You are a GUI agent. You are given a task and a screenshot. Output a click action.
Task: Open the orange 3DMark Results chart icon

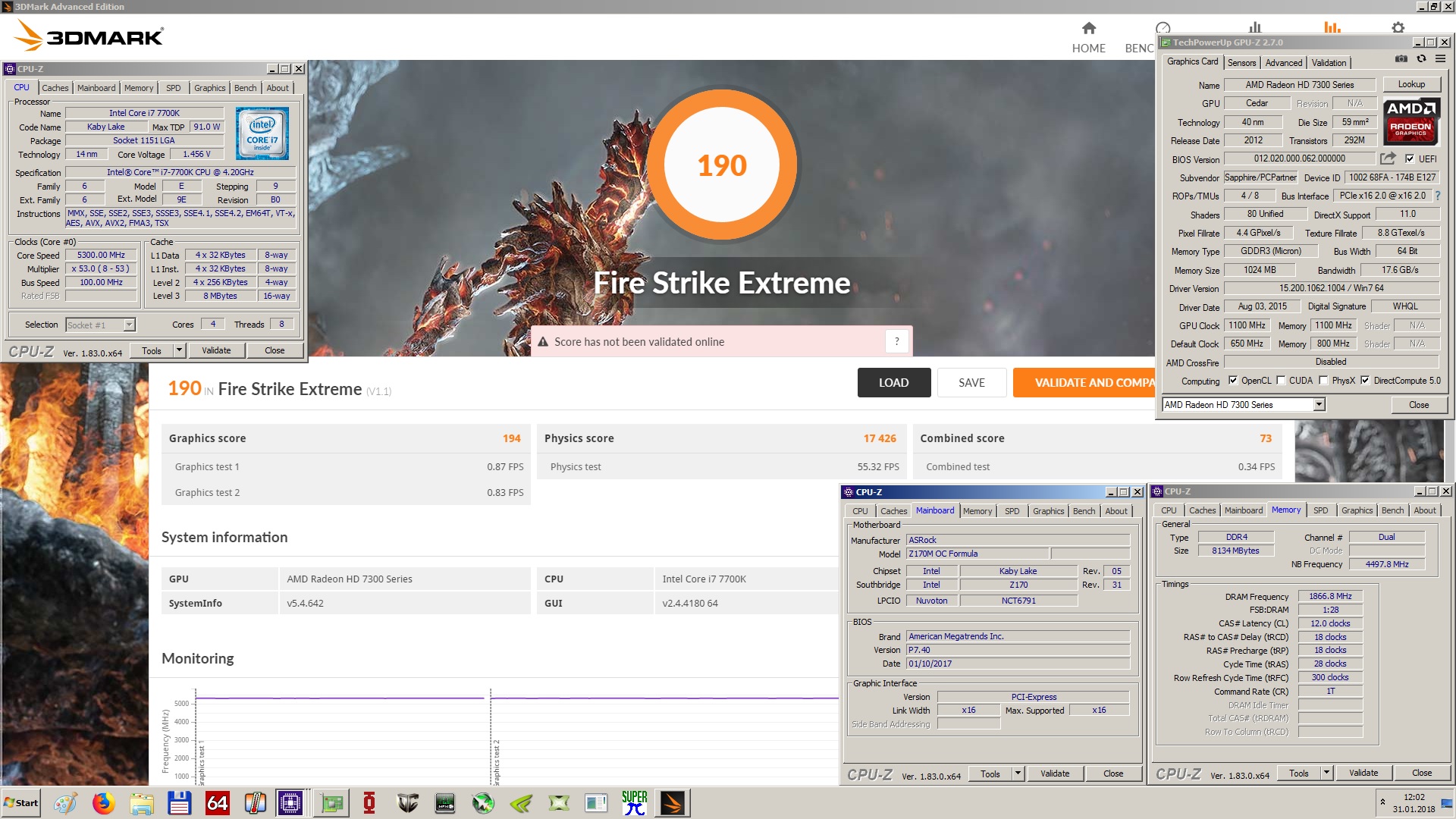point(1332,27)
